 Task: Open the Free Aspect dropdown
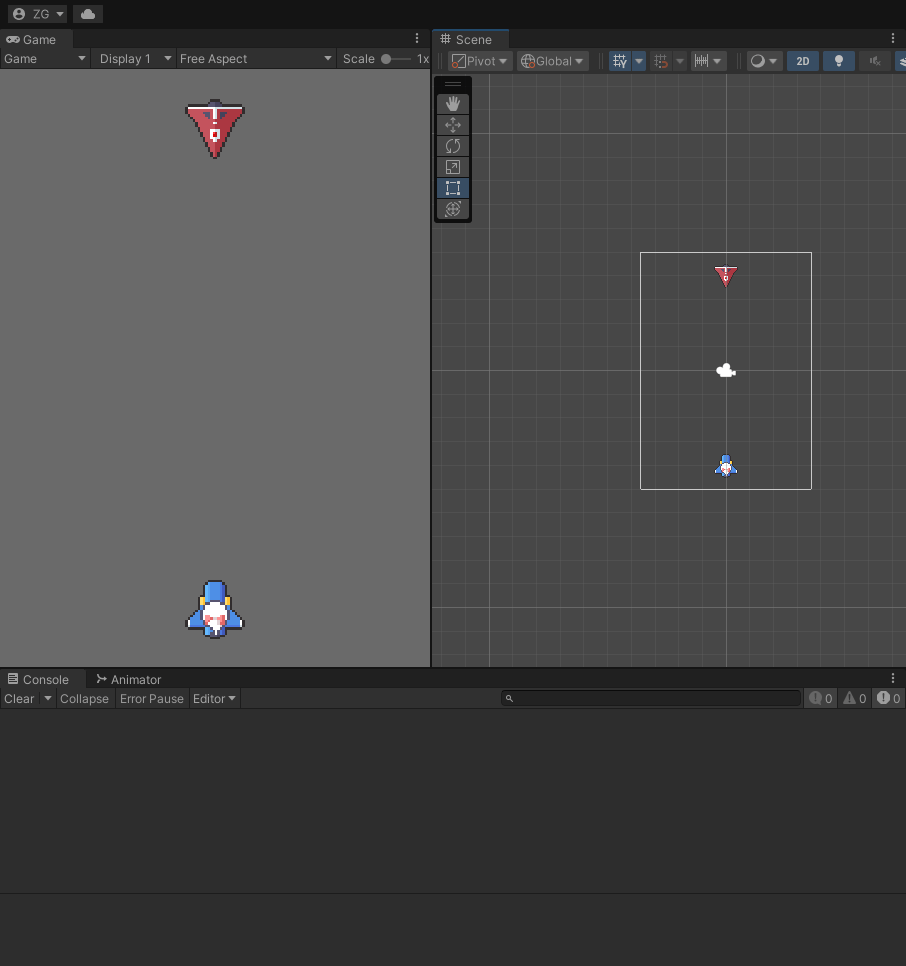(256, 59)
